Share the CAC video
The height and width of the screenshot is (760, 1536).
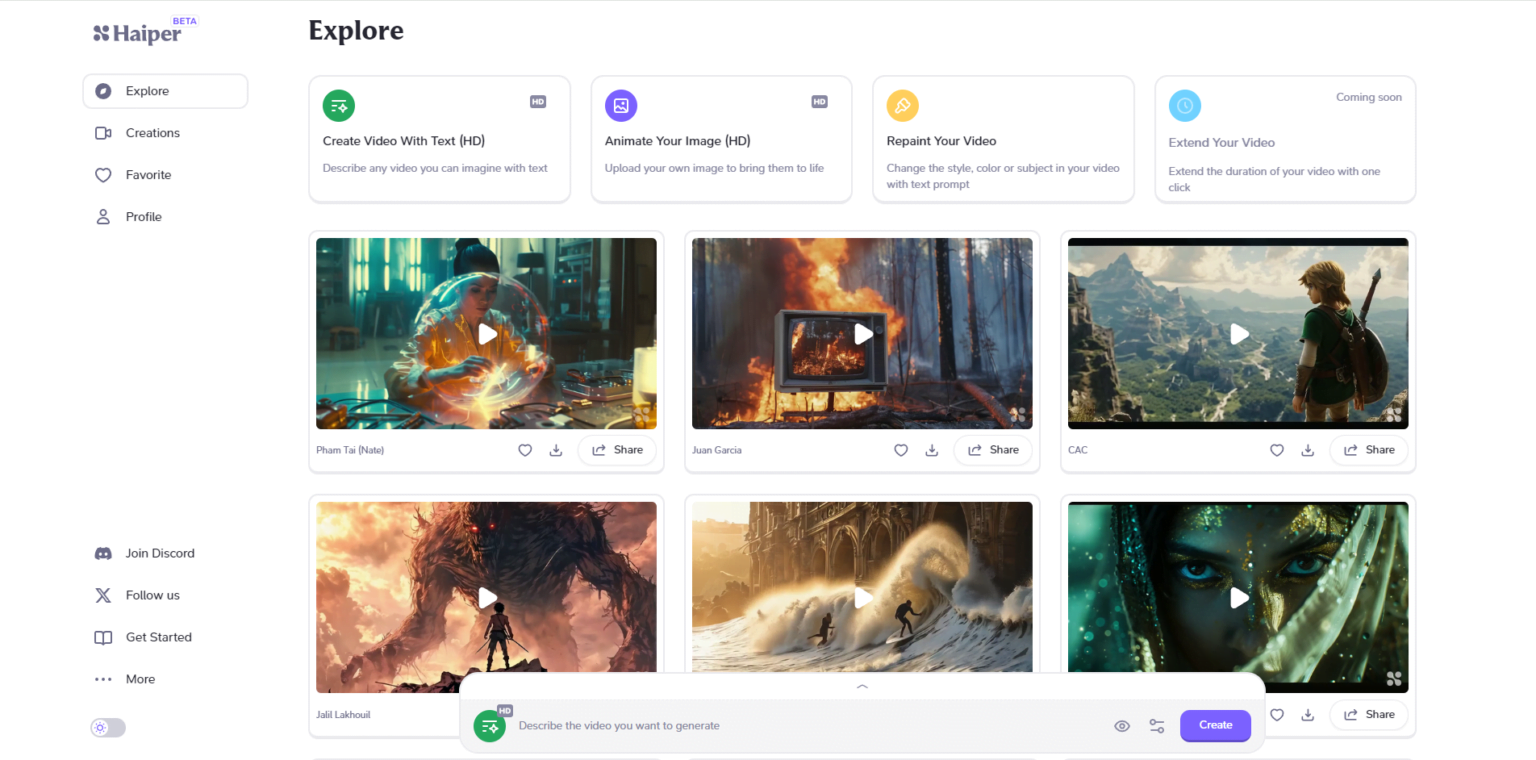1369,450
